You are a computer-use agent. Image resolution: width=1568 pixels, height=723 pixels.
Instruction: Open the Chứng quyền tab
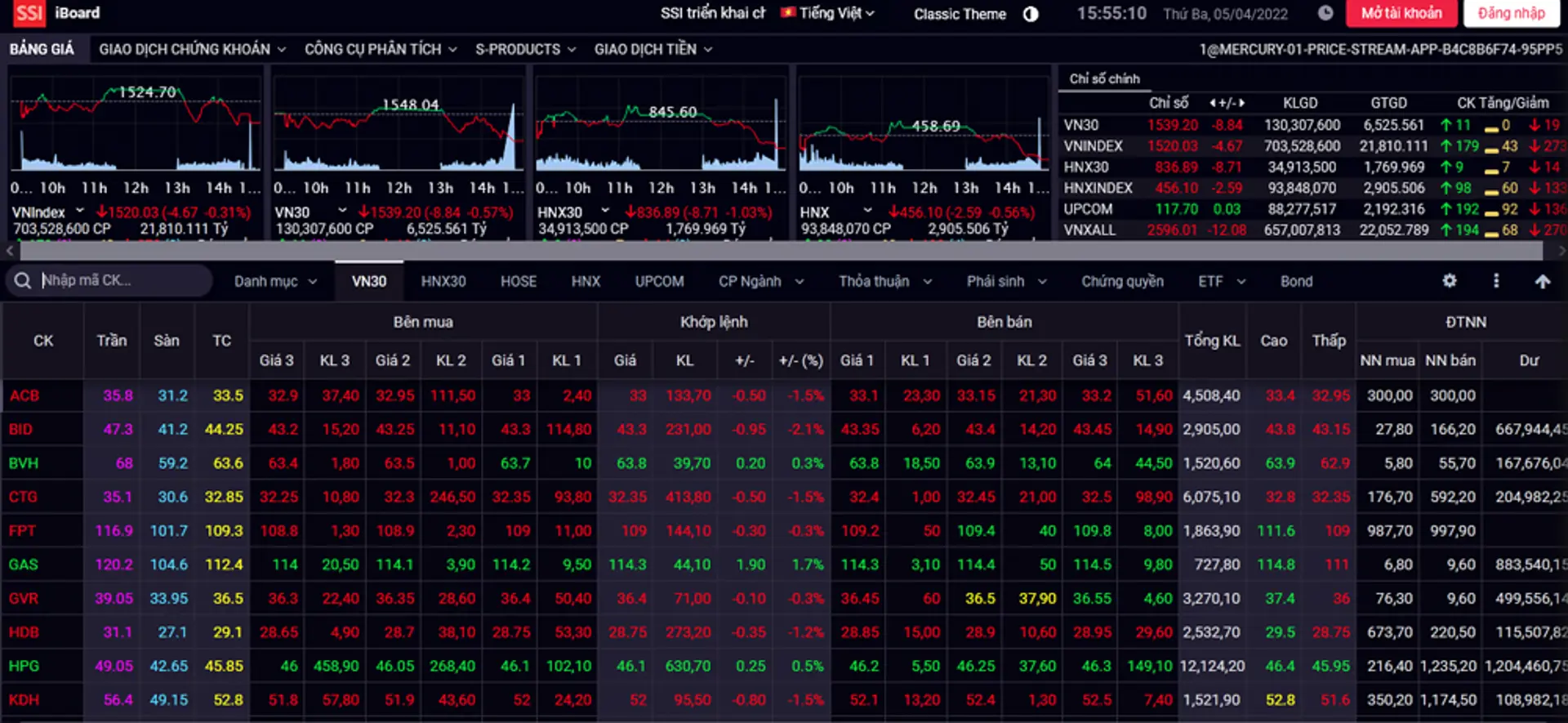point(1123,281)
